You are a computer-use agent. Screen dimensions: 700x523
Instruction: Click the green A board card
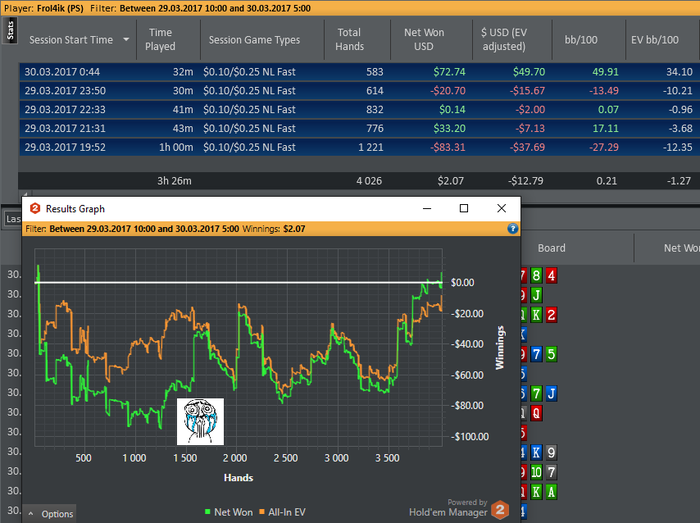tap(551, 492)
